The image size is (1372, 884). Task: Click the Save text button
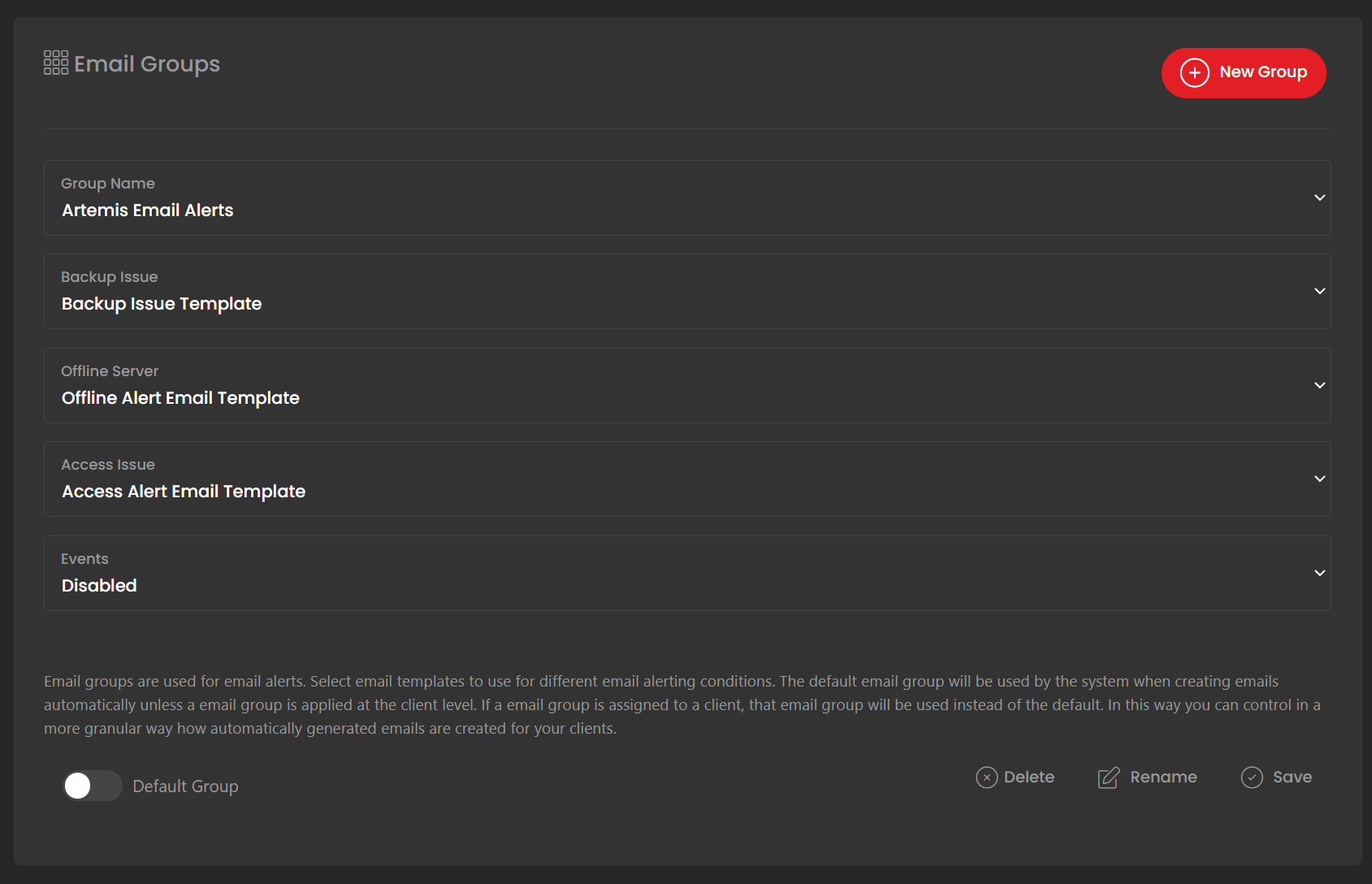tap(1292, 778)
